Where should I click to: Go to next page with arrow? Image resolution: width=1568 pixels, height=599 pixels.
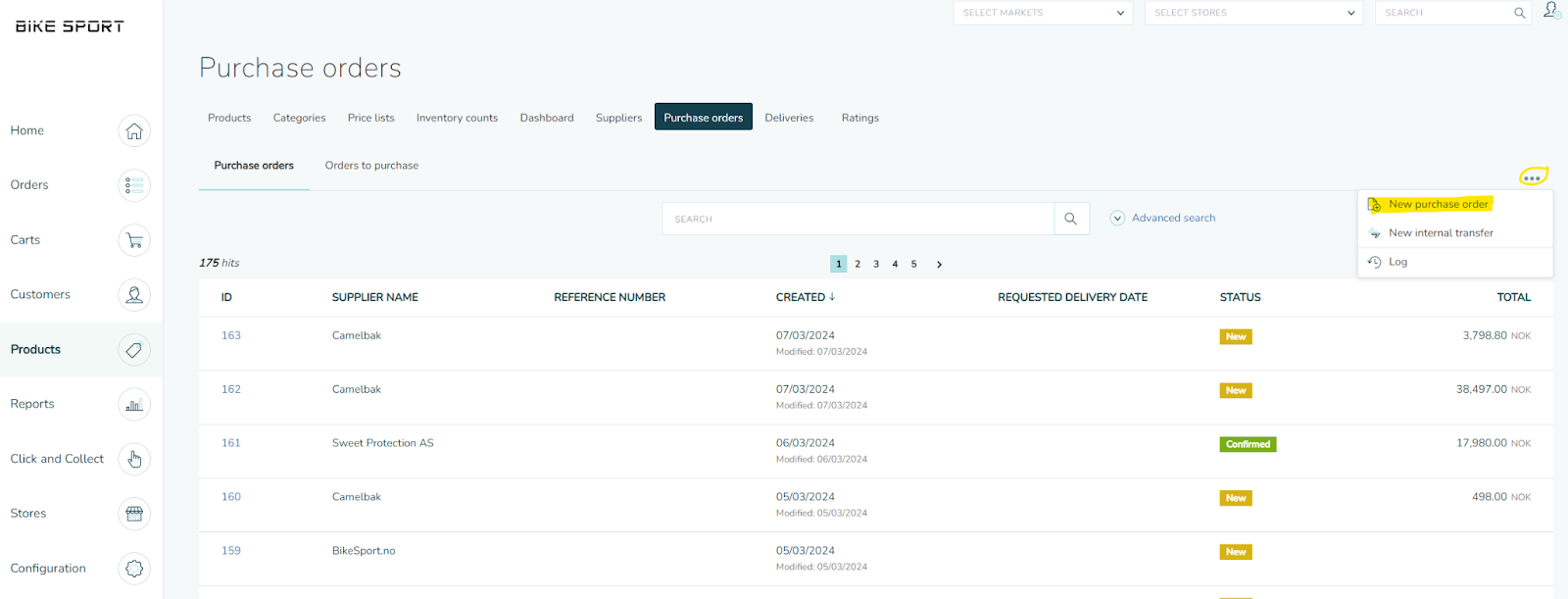tap(939, 265)
